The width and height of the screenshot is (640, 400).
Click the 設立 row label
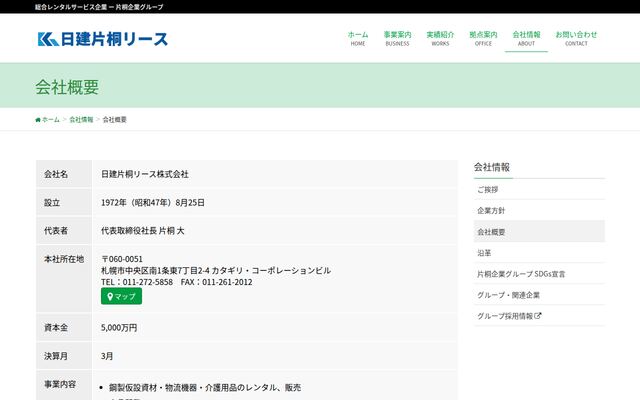(x=52, y=202)
